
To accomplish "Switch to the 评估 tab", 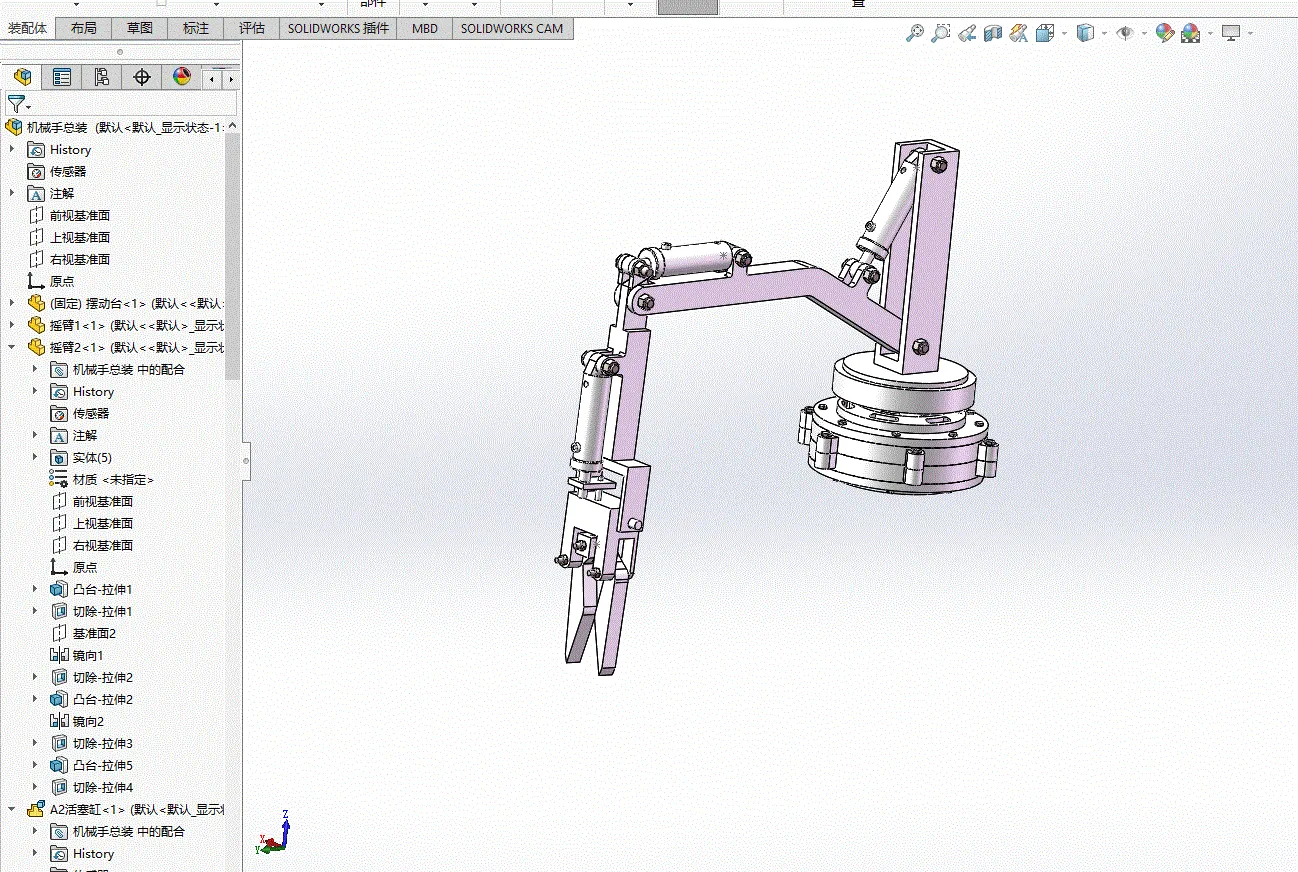I will [252, 28].
